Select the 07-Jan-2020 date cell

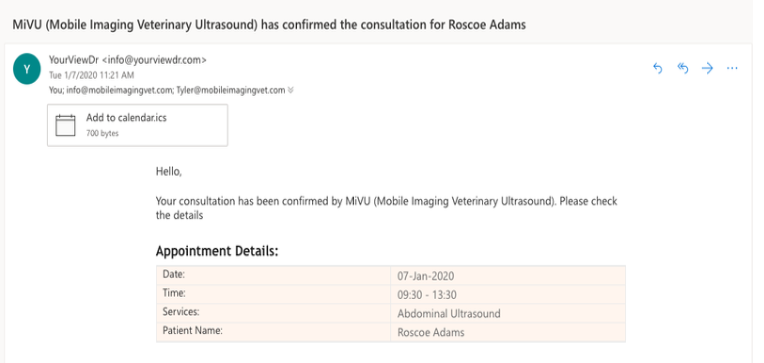pos(508,276)
